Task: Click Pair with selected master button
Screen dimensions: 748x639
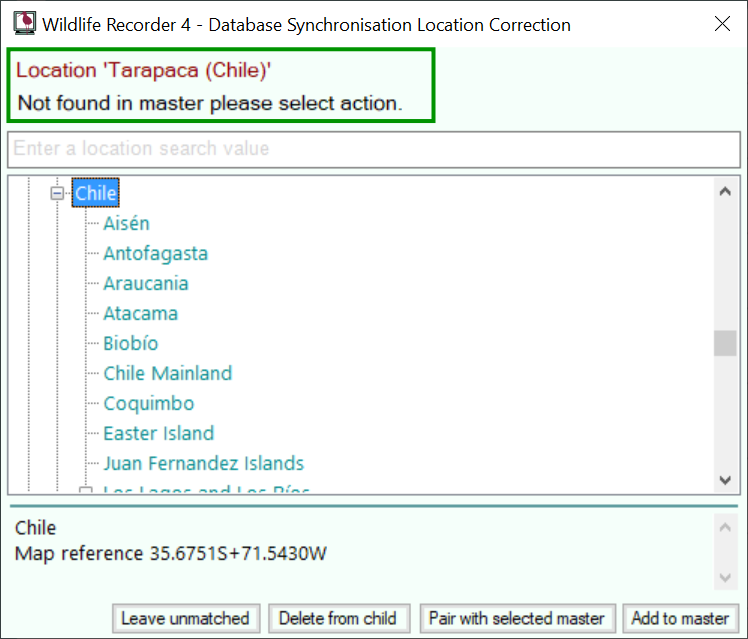Action: [x=518, y=618]
